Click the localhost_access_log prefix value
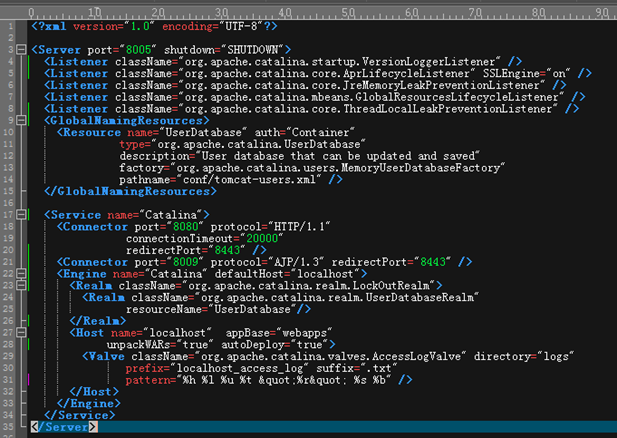The height and width of the screenshot is (438, 617). coord(240,369)
